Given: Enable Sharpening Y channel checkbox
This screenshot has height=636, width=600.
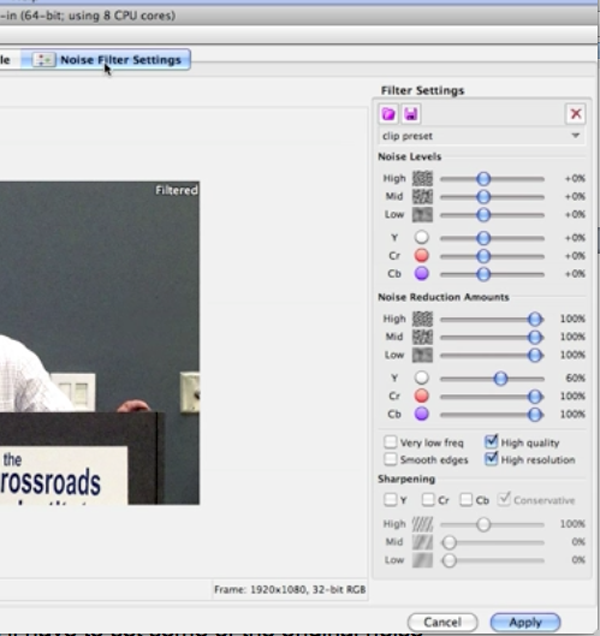Looking at the screenshot, I should (x=390, y=500).
